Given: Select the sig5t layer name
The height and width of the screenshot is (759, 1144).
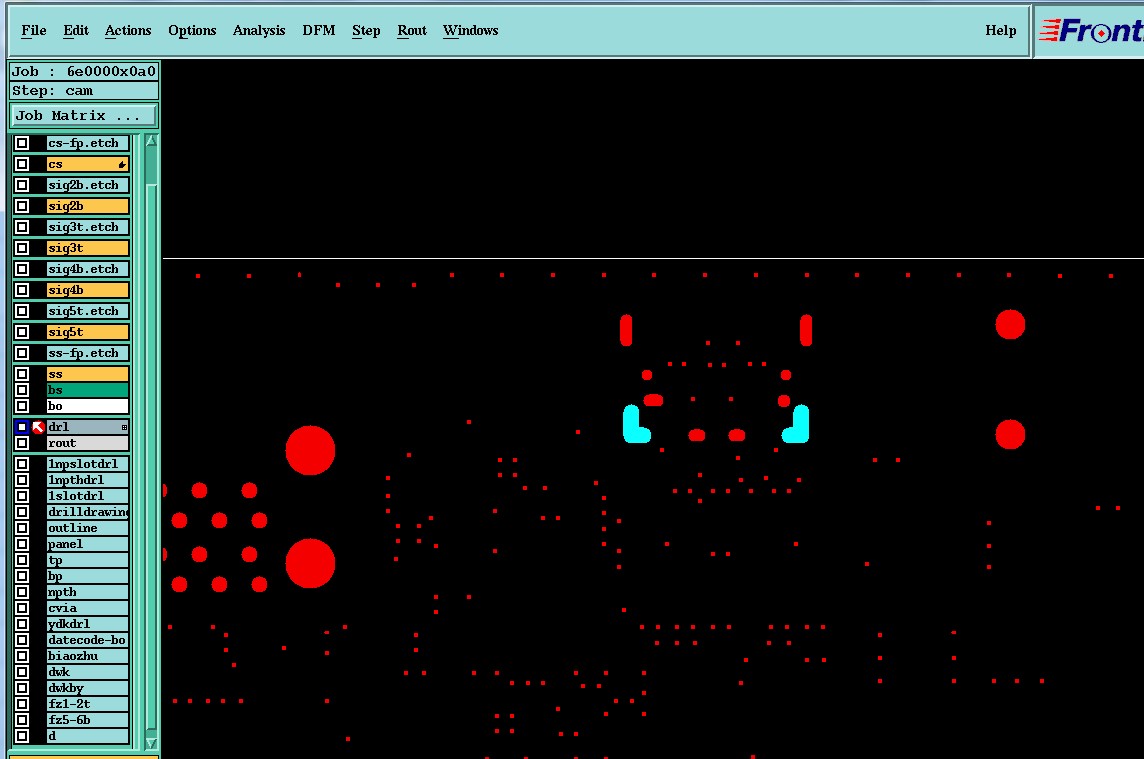Looking at the screenshot, I should 88,332.
